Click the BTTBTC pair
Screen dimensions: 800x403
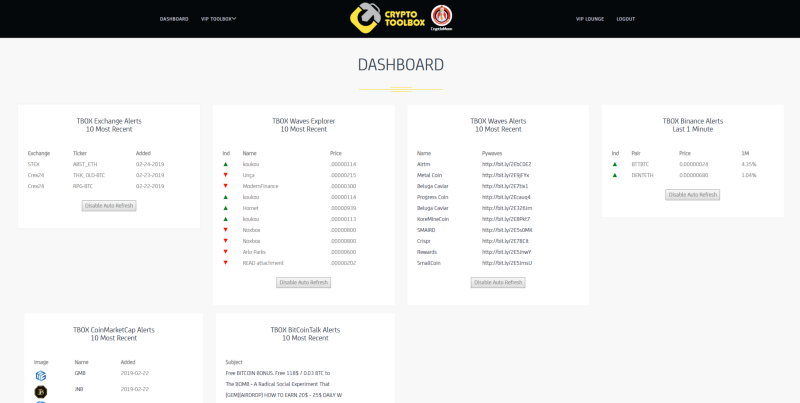640,164
